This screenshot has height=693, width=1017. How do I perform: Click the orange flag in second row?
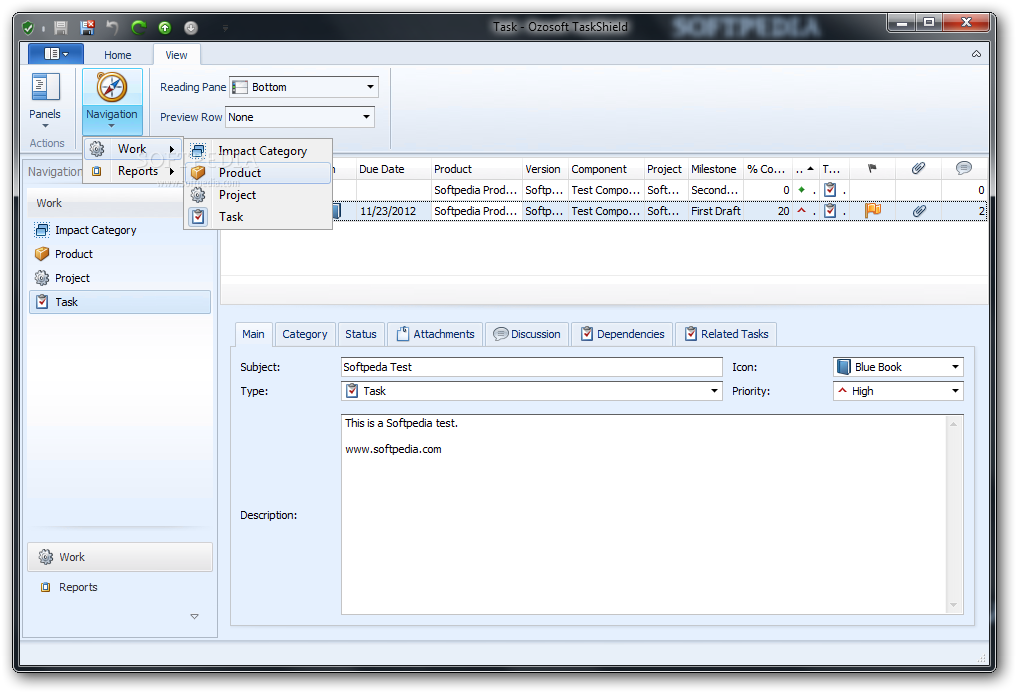872,210
